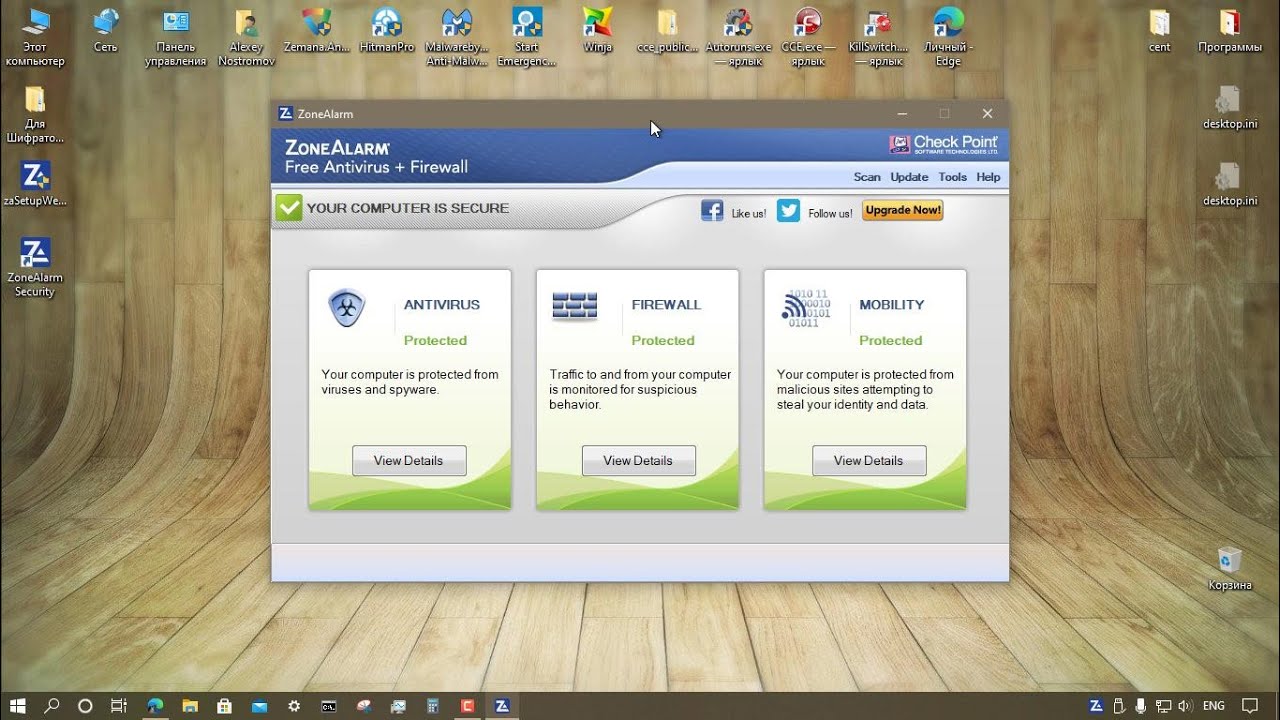Select the cent folder desktop icon
1280x720 pixels.
[x=1159, y=31]
